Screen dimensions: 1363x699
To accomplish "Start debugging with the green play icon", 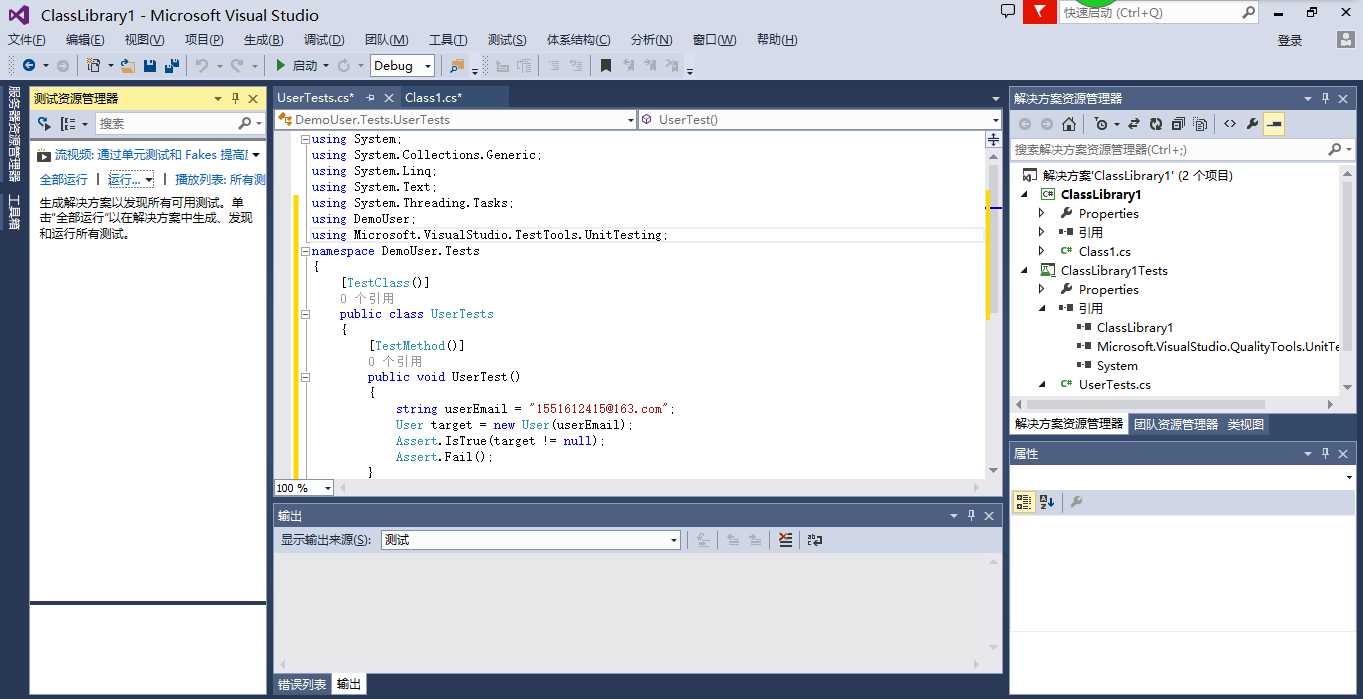I will click(x=281, y=65).
